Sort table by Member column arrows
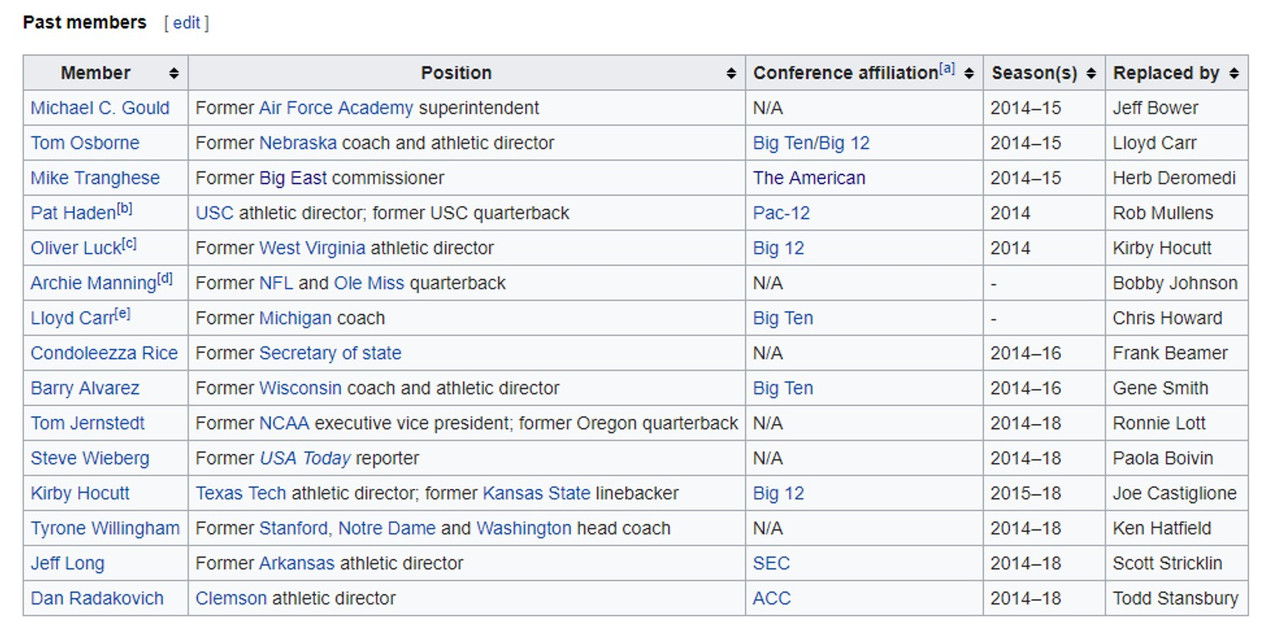1280x636 pixels. point(174,73)
